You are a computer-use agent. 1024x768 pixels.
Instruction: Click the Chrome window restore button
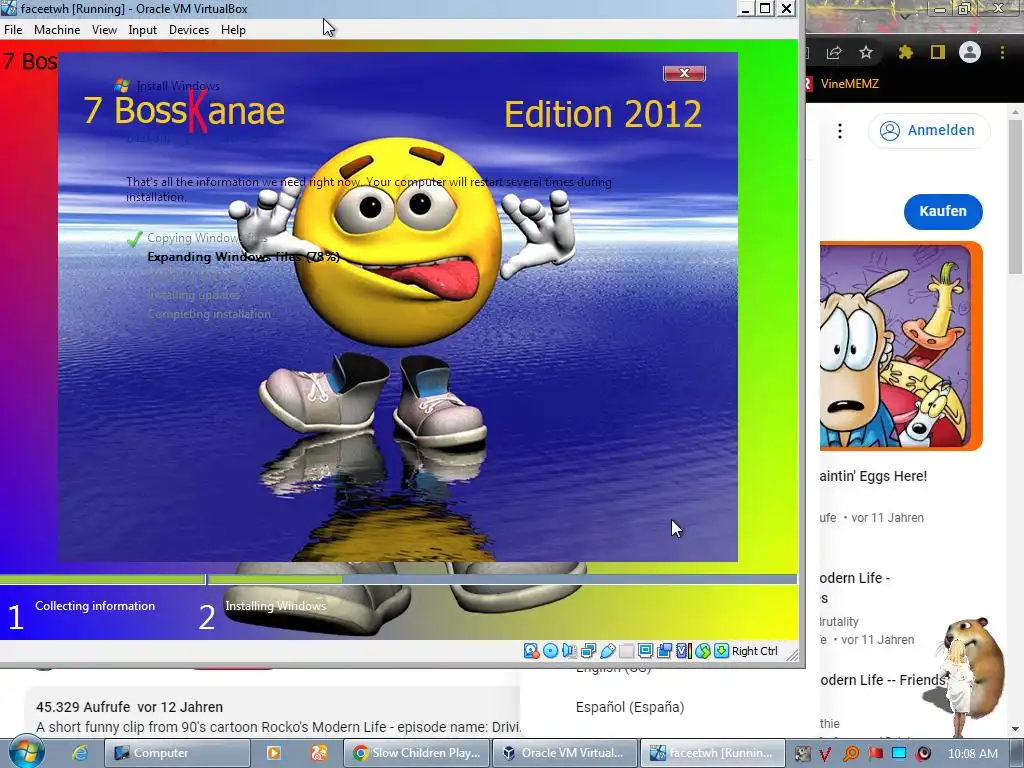(x=965, y=8)
